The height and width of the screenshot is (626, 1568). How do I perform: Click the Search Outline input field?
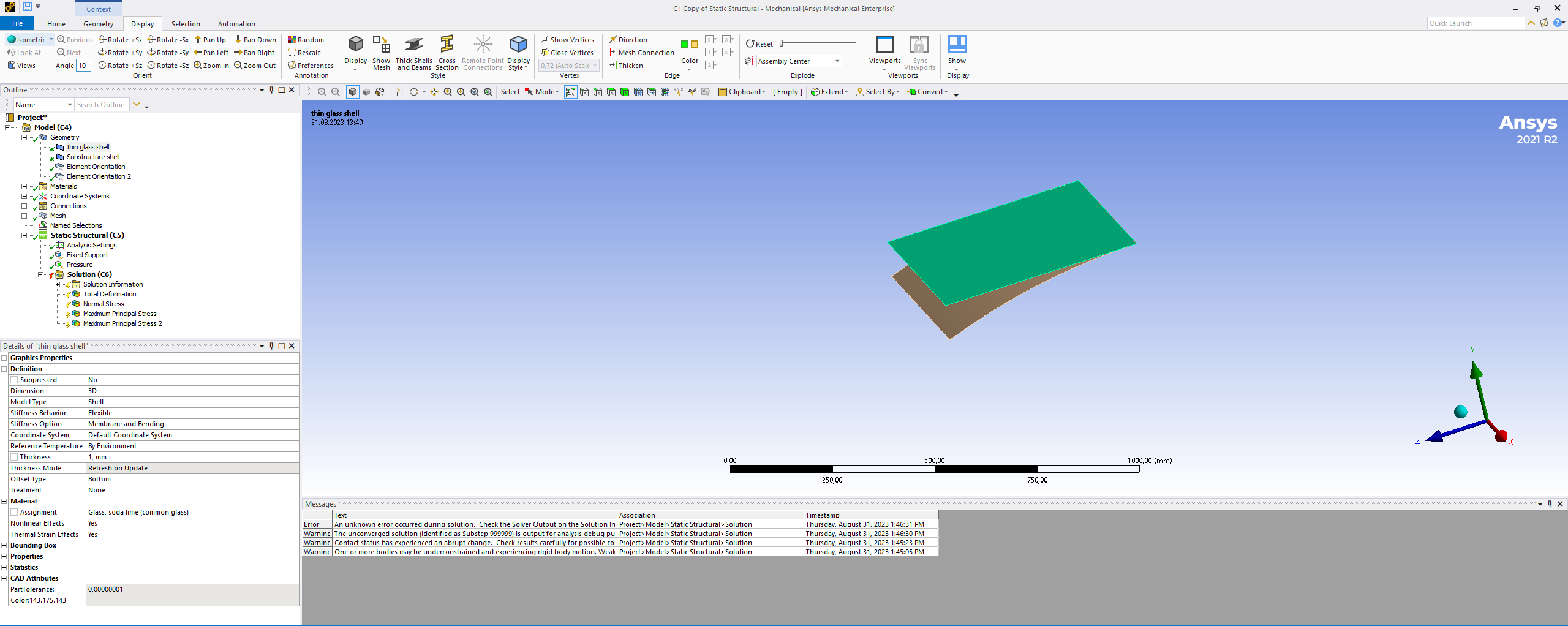(101, 105)
